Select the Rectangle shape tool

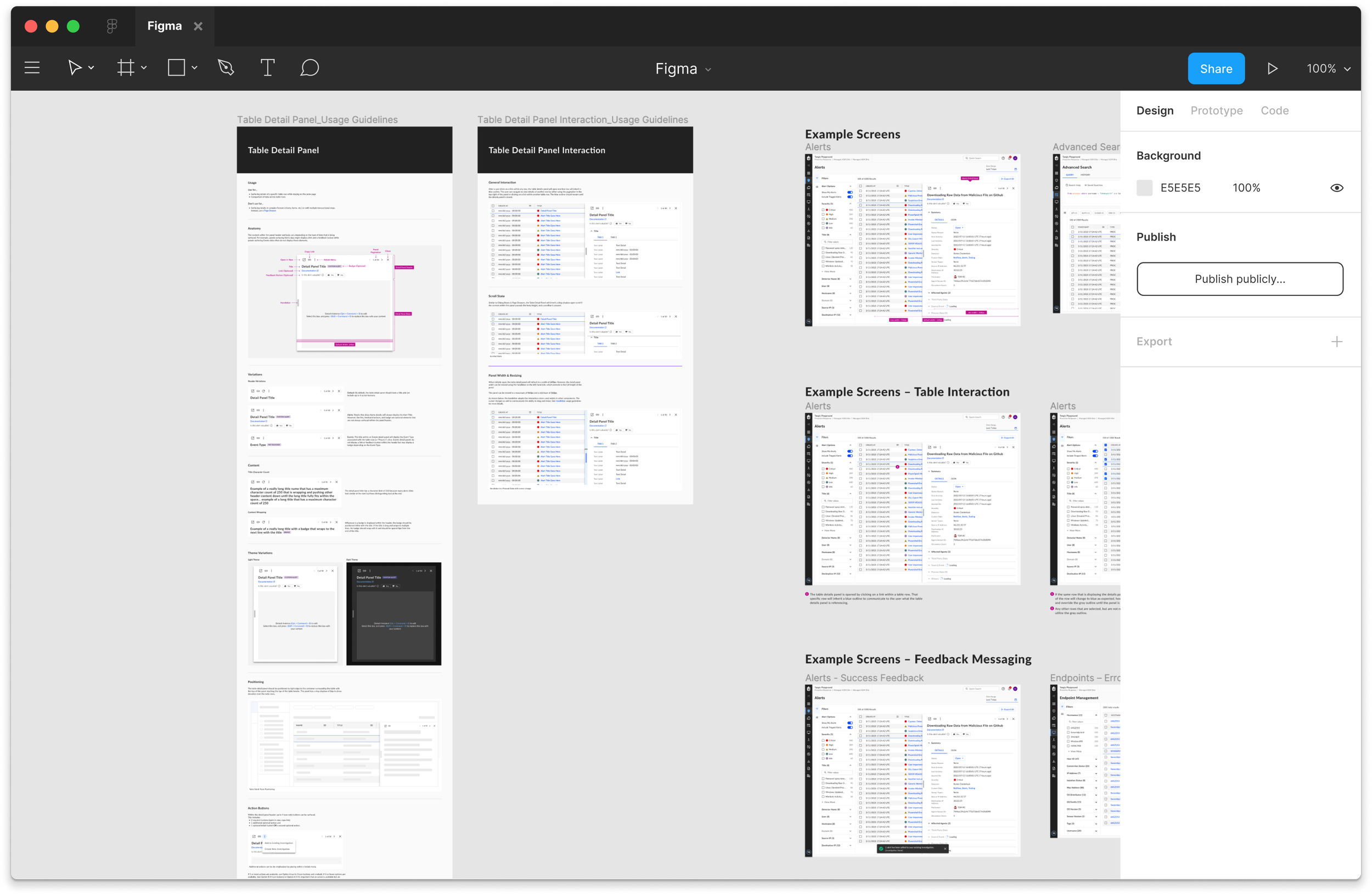[176, 68]
